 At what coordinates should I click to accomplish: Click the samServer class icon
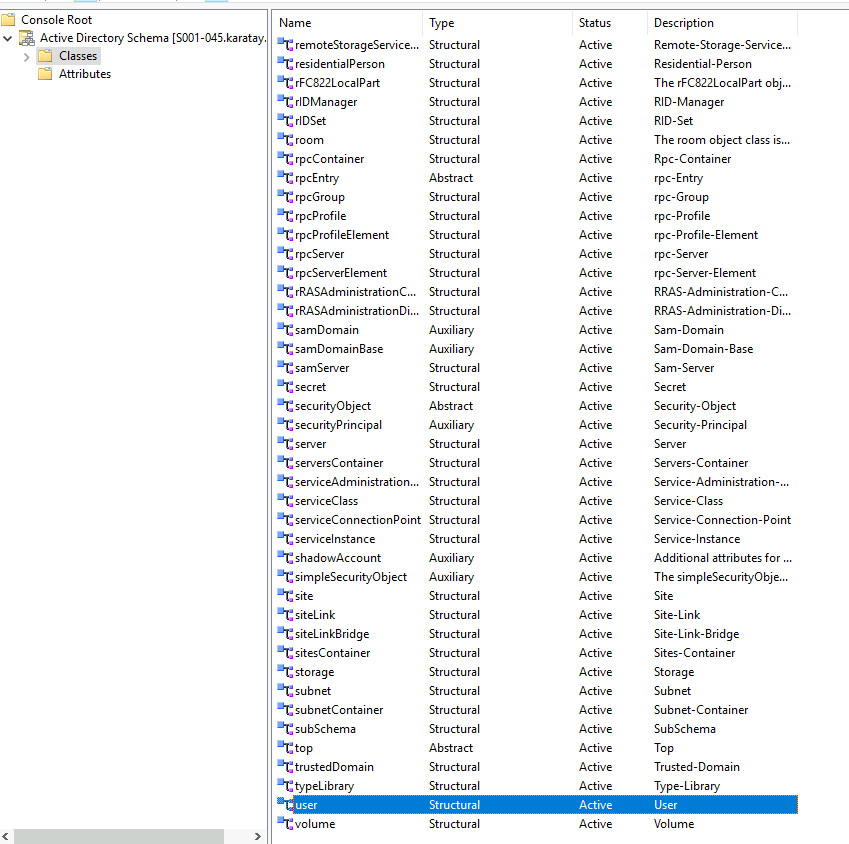285,367
